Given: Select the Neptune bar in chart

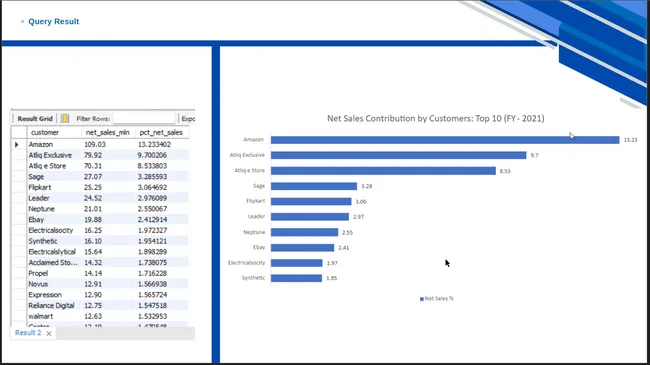Looking at the screenshot, I should (x=304, y=232).
